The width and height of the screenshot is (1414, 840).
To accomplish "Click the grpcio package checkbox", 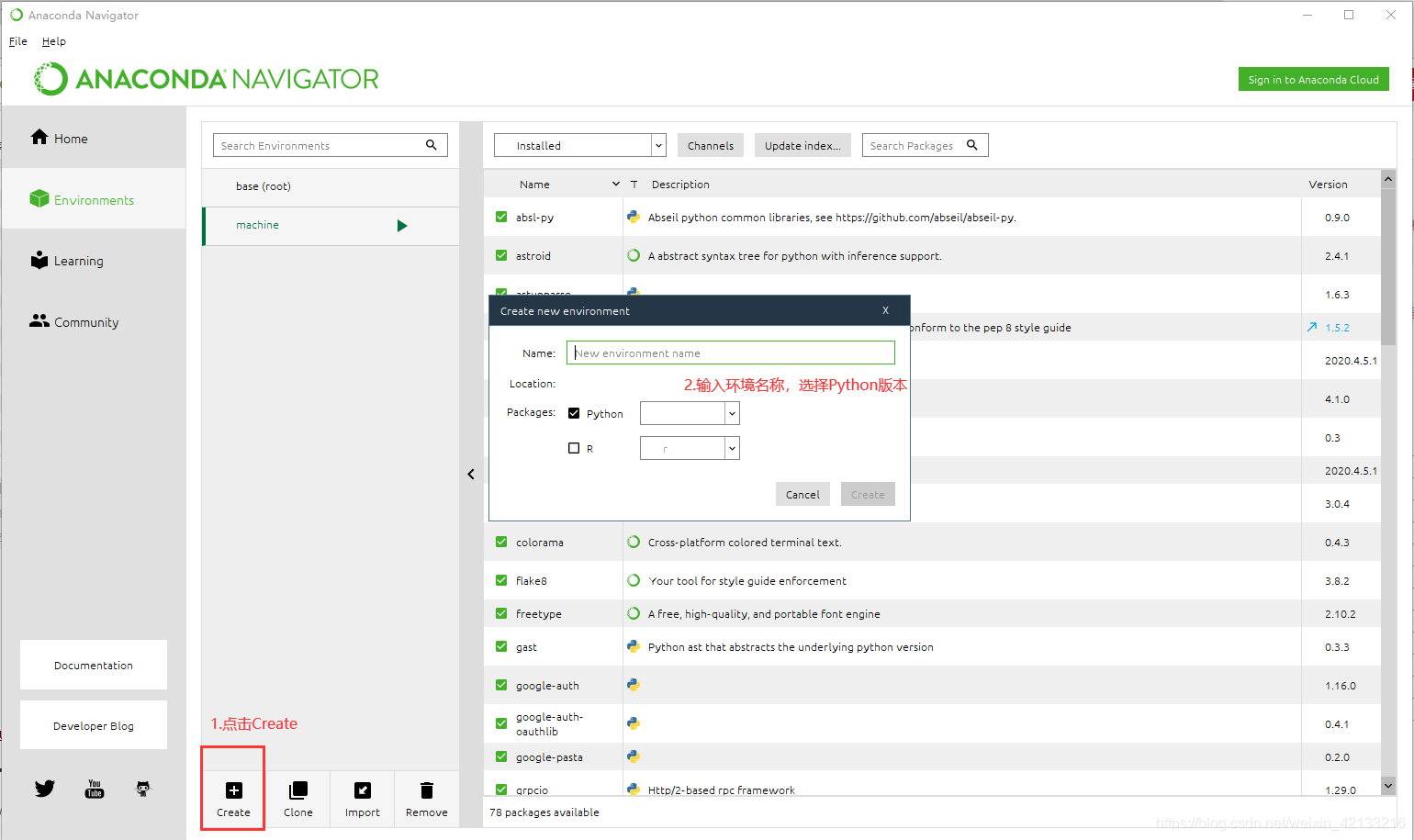I will [501, 790].
